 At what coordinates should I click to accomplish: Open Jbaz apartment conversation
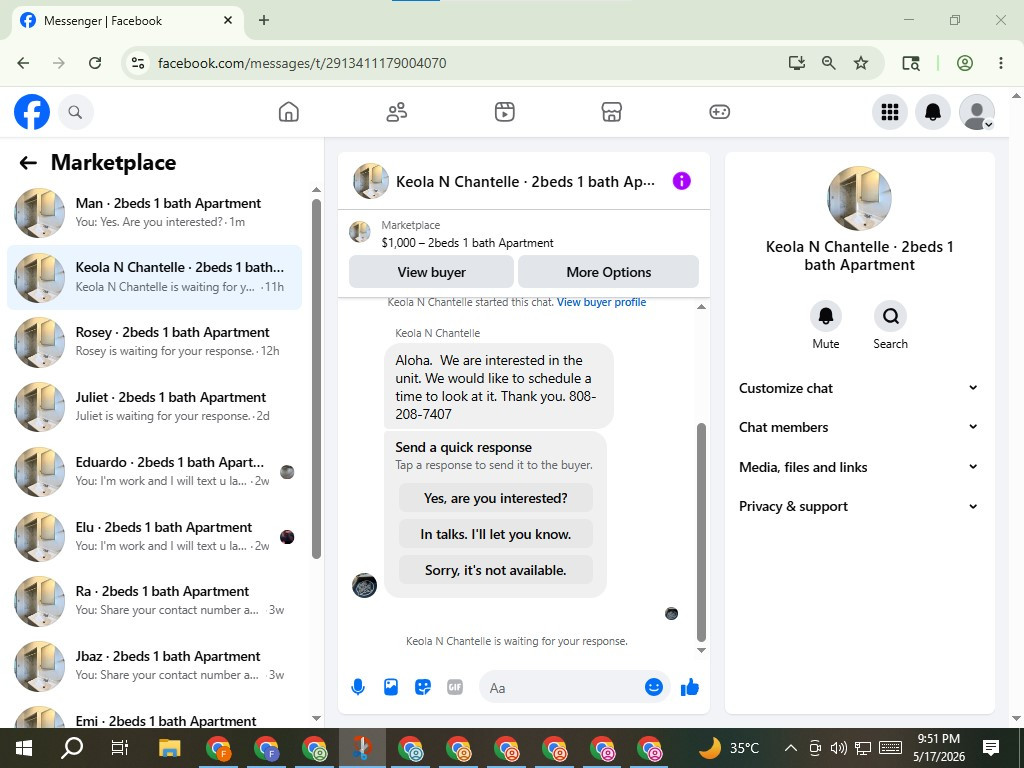[155, 665]
